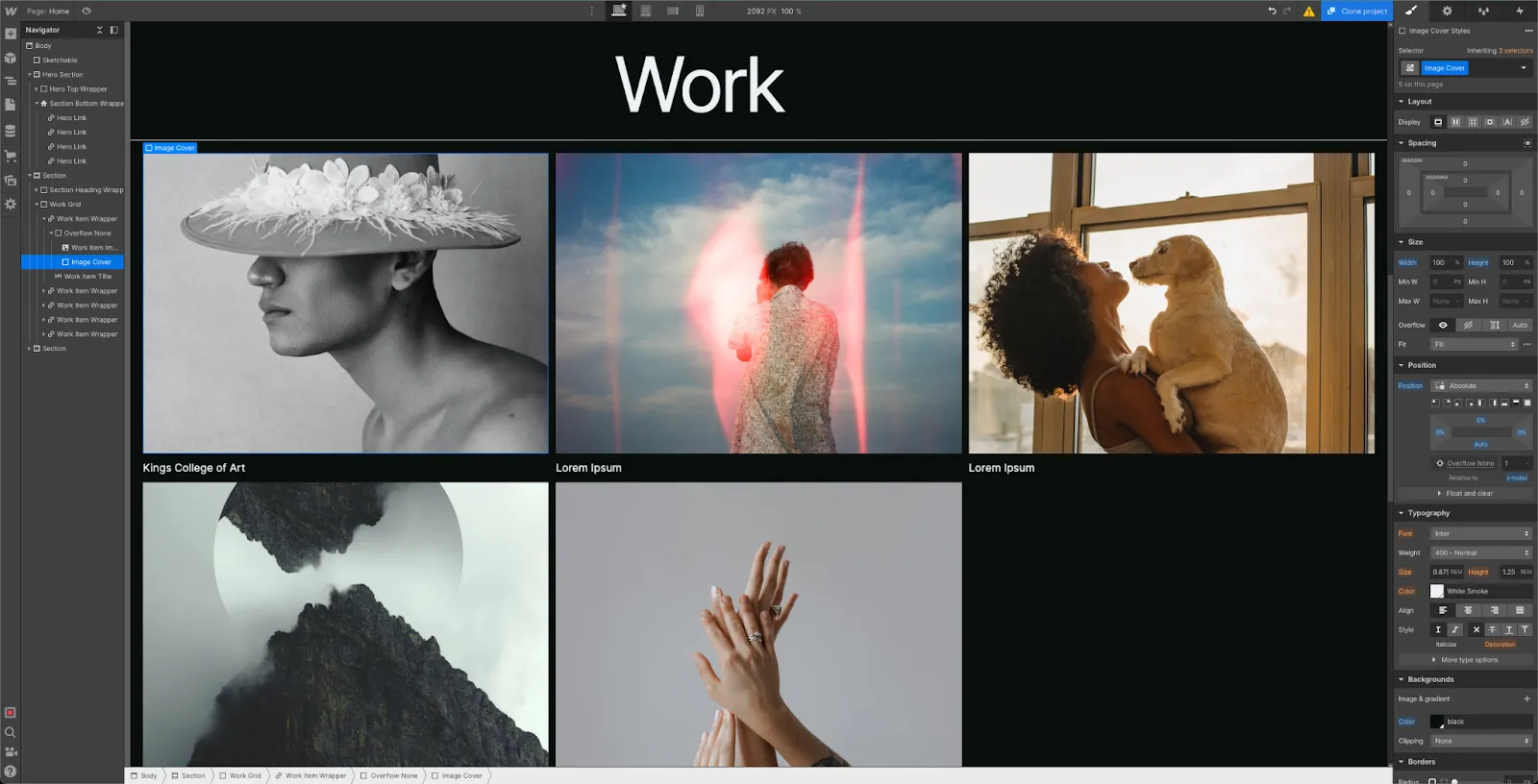Set display to Grid
Image resolution: width=1538 pixels, height=784 pixels.
pyautogui.click(x=1473, y=122)
